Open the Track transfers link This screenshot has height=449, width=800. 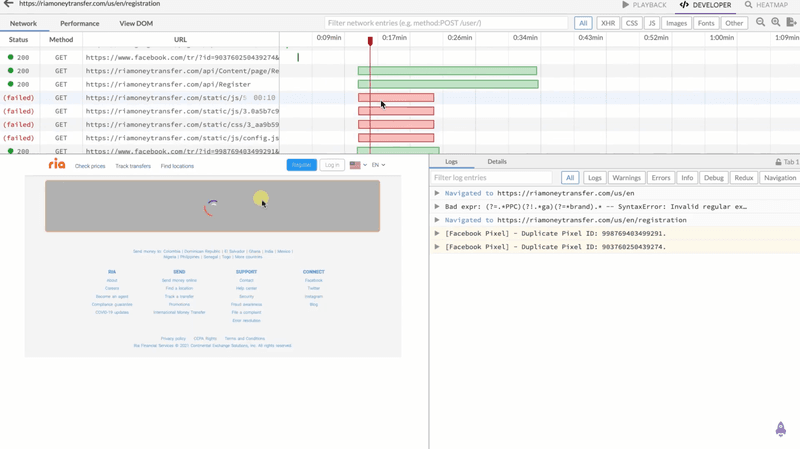pos(133,166)
